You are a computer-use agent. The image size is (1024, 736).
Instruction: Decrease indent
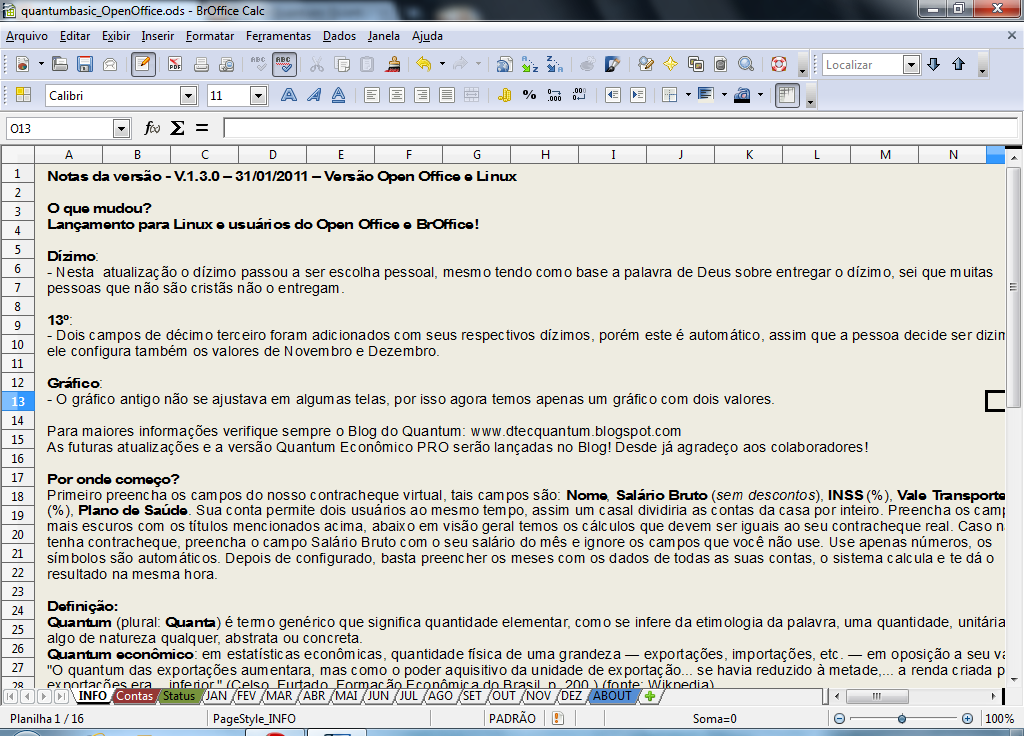[613, 95]
